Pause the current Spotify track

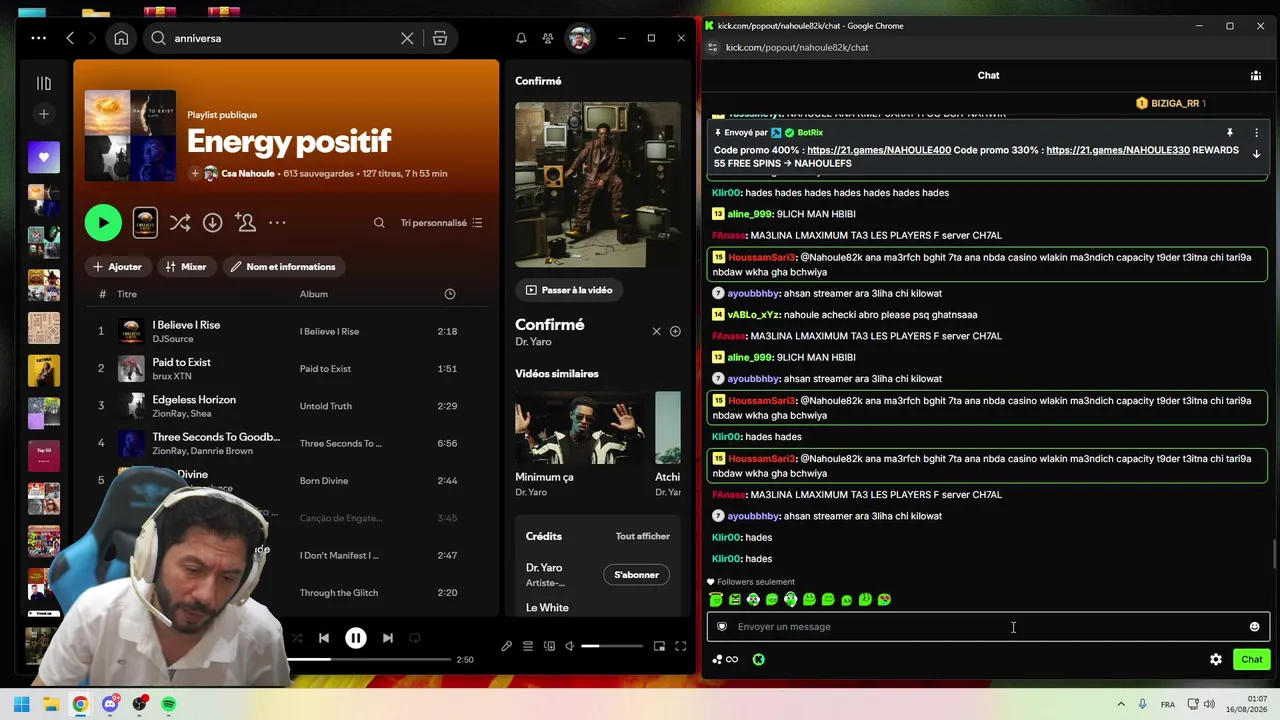coord(356,638)
